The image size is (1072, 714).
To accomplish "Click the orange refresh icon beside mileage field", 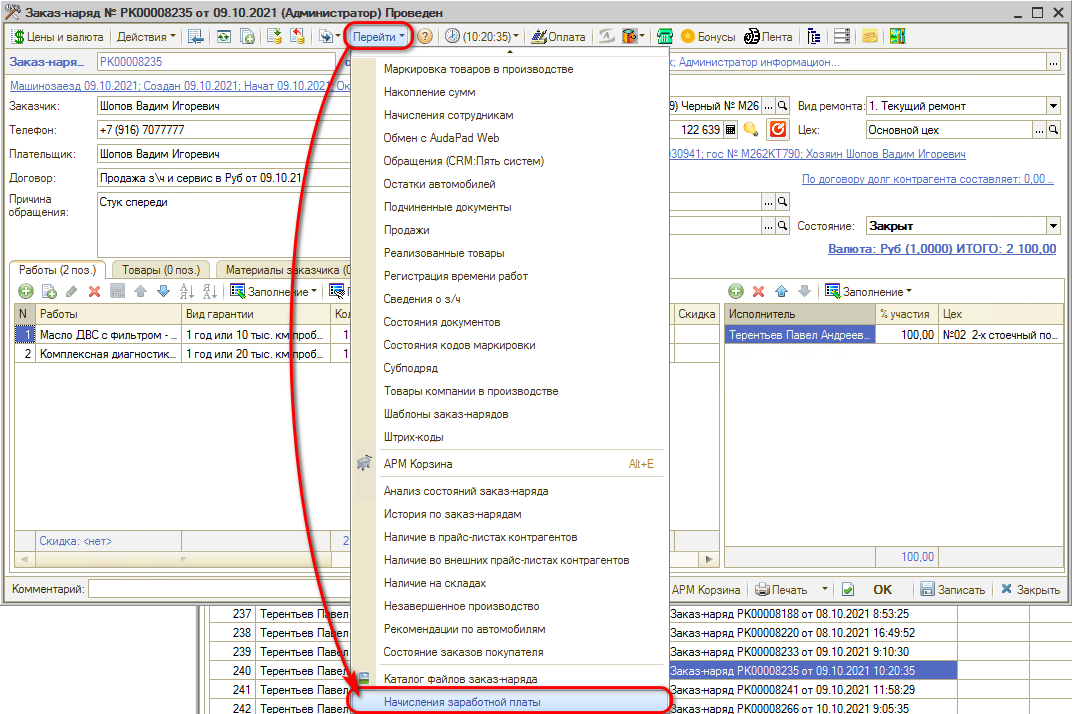I will [x=777, y=130].
